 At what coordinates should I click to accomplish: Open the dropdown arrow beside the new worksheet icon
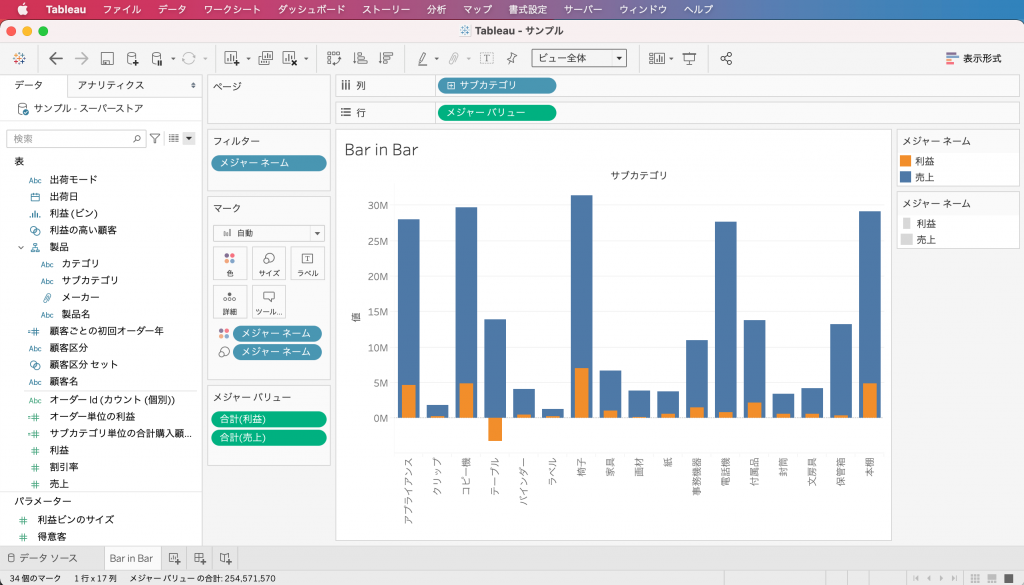point(248,59)
